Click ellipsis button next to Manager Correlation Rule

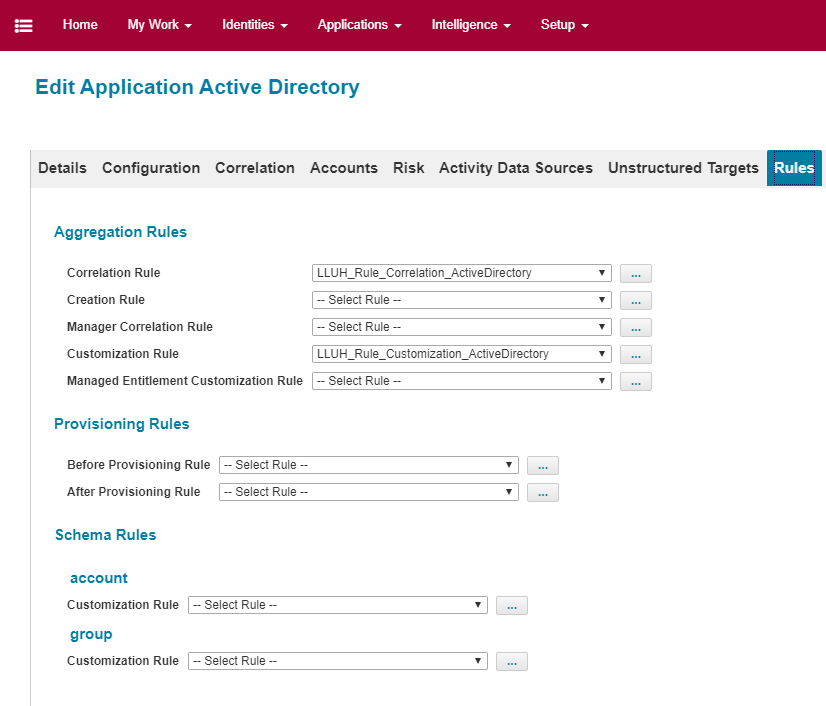coord(635,327)
